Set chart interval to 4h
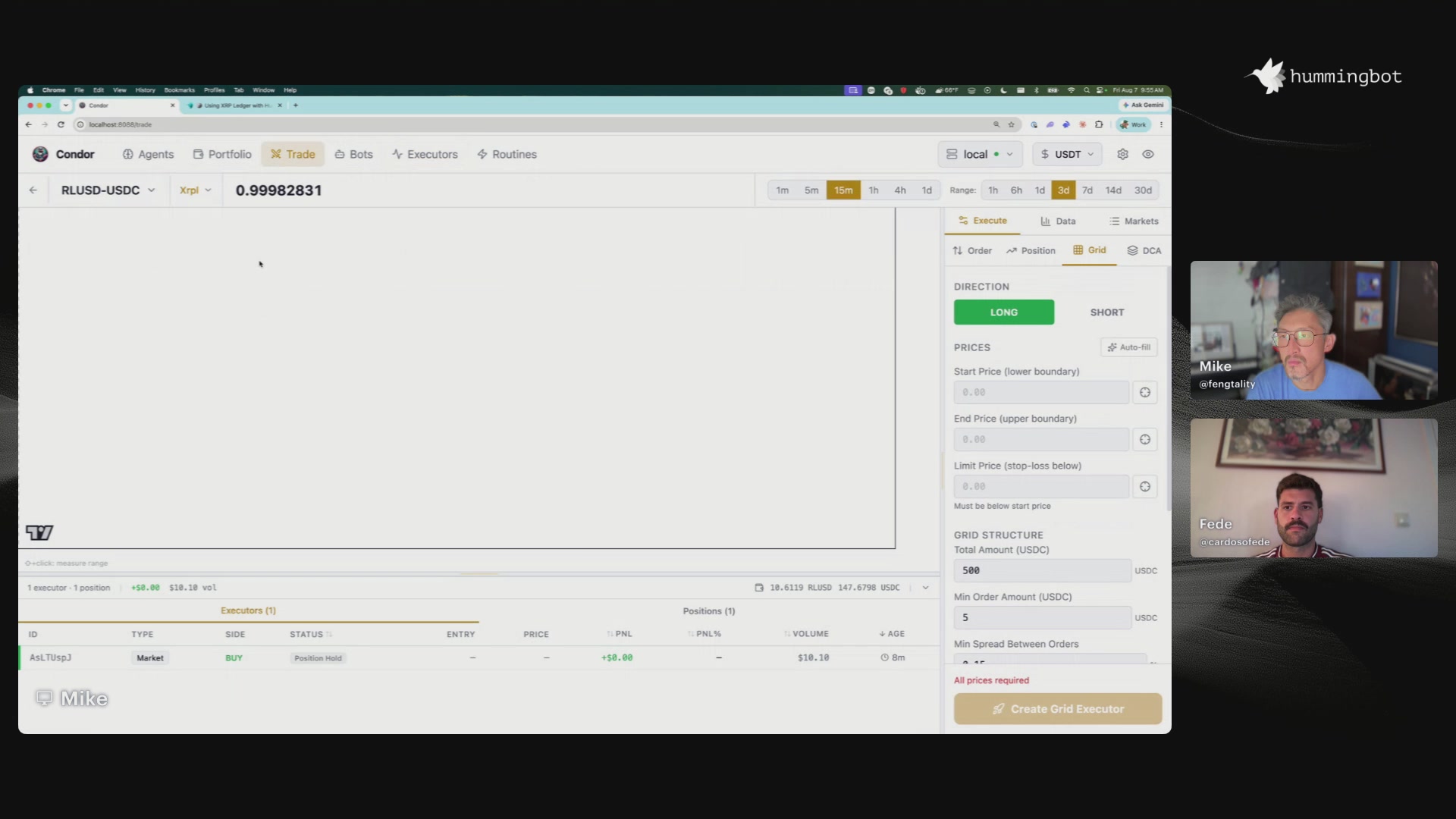Screen dimensions: 1456x819 900,190
